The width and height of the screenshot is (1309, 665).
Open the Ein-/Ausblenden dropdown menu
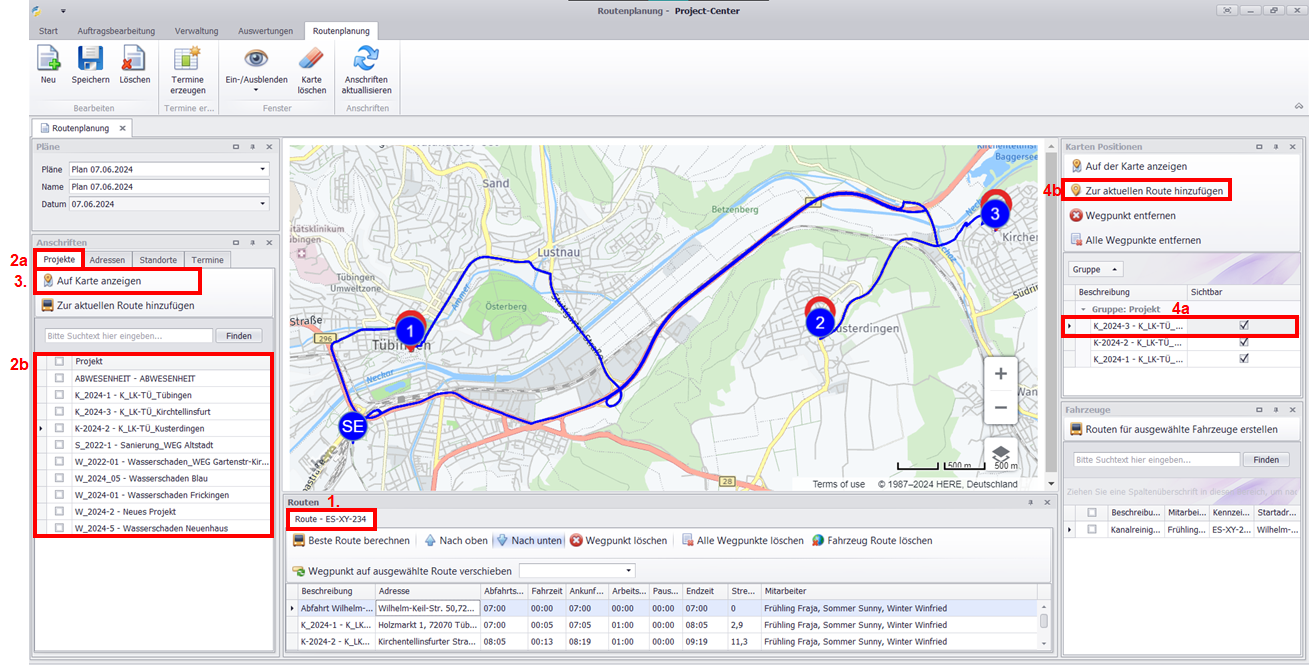[256, 90]
